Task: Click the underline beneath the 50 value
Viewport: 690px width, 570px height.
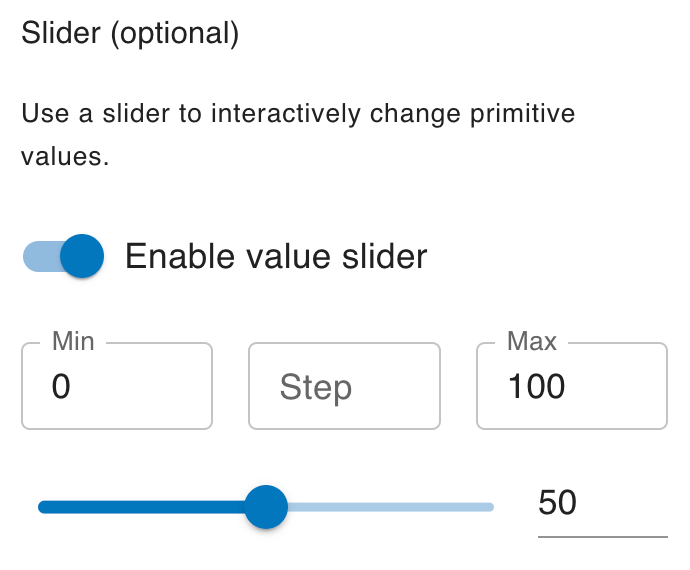Action: 602,537
